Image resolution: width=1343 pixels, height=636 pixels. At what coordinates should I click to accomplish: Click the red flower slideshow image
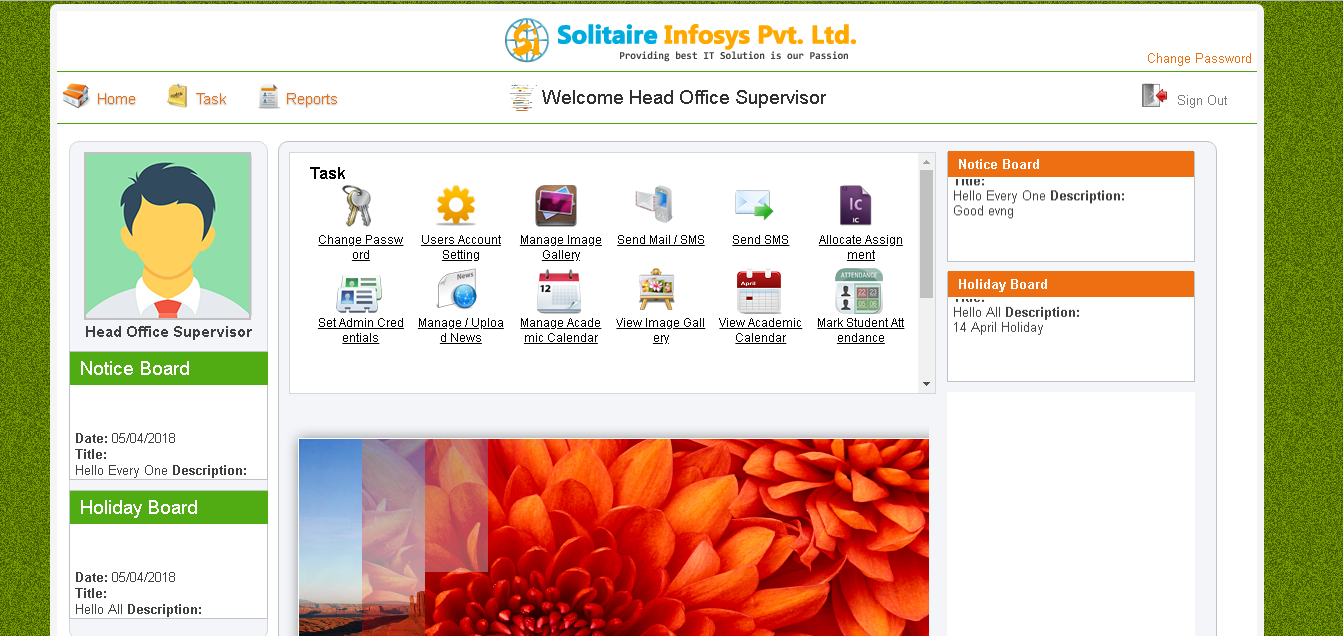613,537
